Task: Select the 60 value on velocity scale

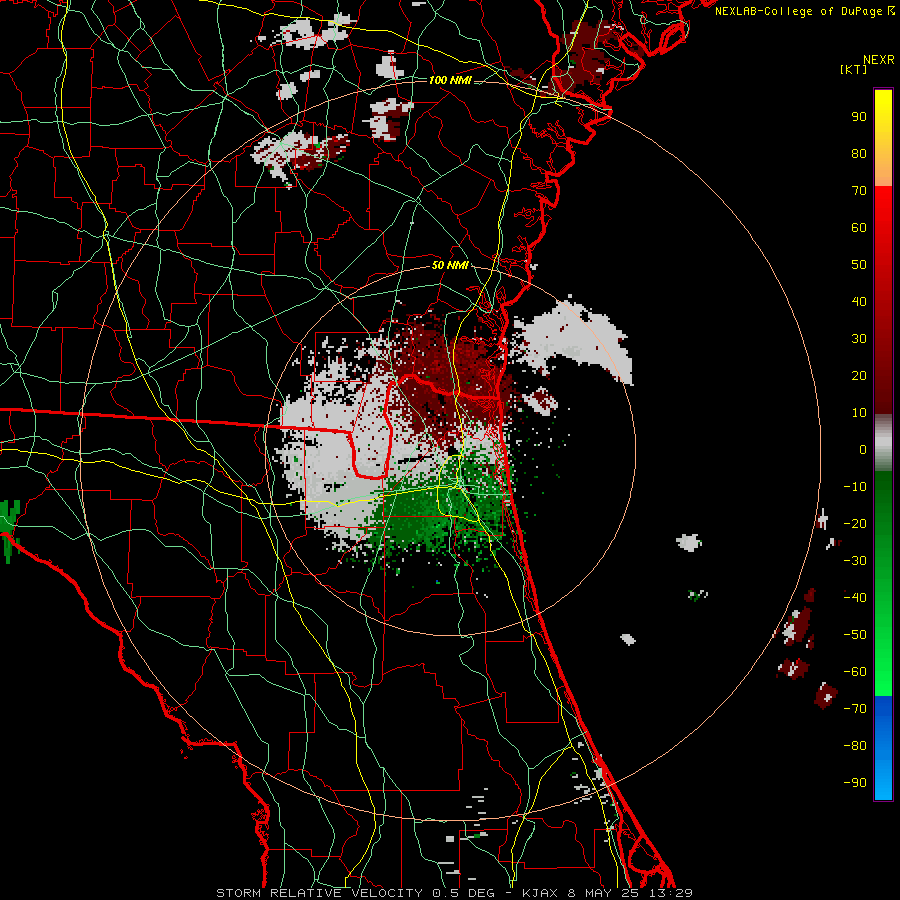Action: click(x=859, y=227)
